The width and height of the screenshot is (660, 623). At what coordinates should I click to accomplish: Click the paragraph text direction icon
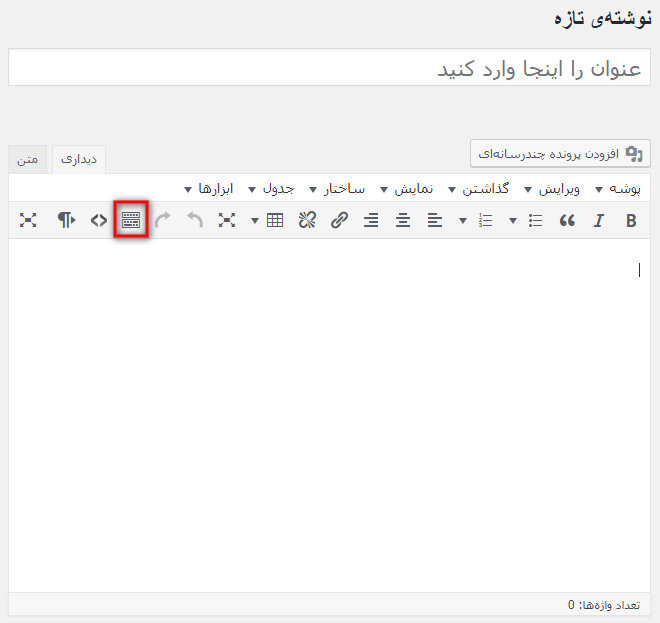(66, 221)
